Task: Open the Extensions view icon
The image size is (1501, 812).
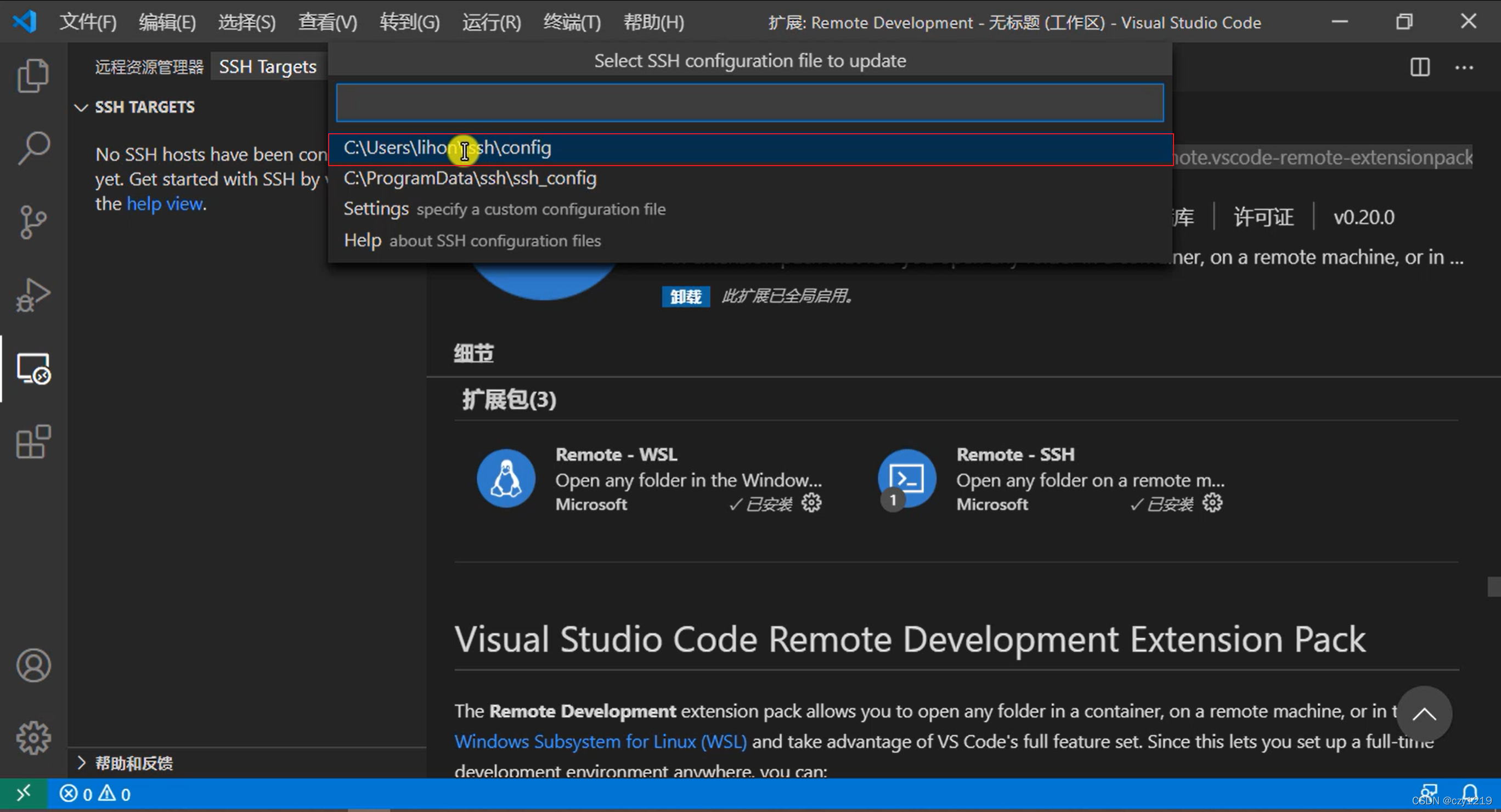Action: coord(33,442)
